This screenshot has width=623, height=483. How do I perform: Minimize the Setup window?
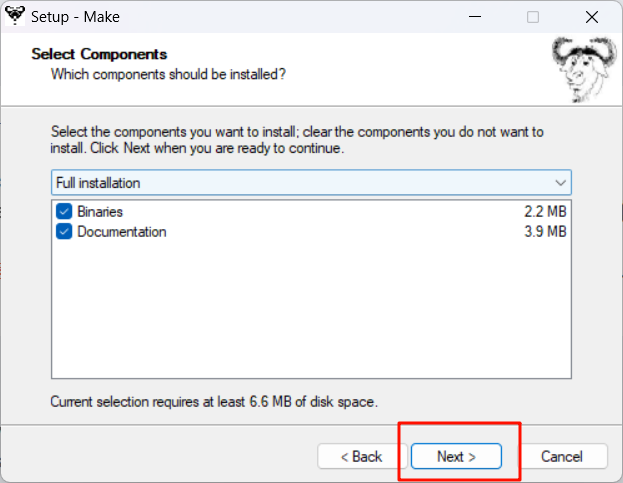(x=475, y=17)
